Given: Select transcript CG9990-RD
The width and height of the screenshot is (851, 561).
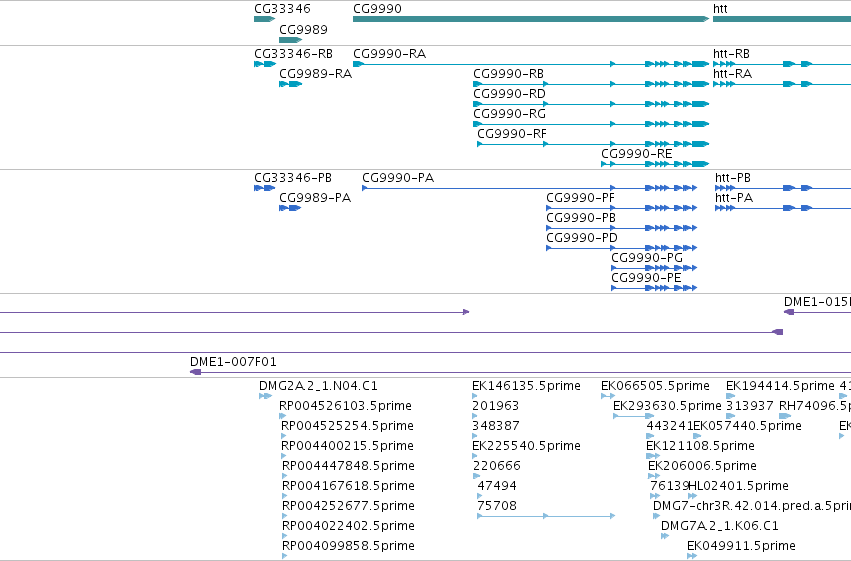Looking at the screenshot, I should 591,104.
